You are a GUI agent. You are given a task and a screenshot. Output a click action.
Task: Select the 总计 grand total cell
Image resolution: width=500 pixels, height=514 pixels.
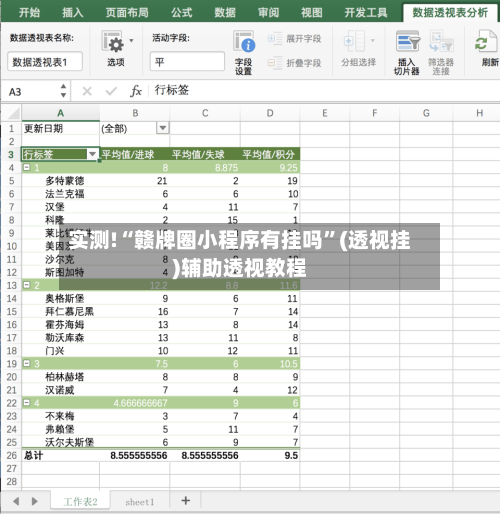pos(61,455)
